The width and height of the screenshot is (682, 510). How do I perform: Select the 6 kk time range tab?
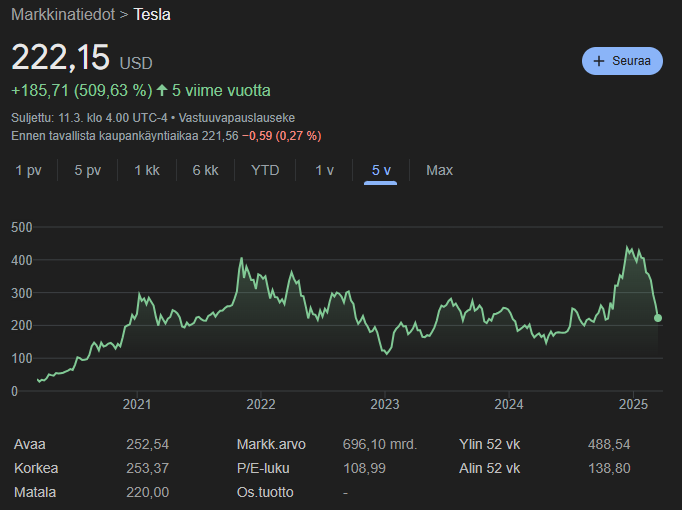(x=205, y=170)
